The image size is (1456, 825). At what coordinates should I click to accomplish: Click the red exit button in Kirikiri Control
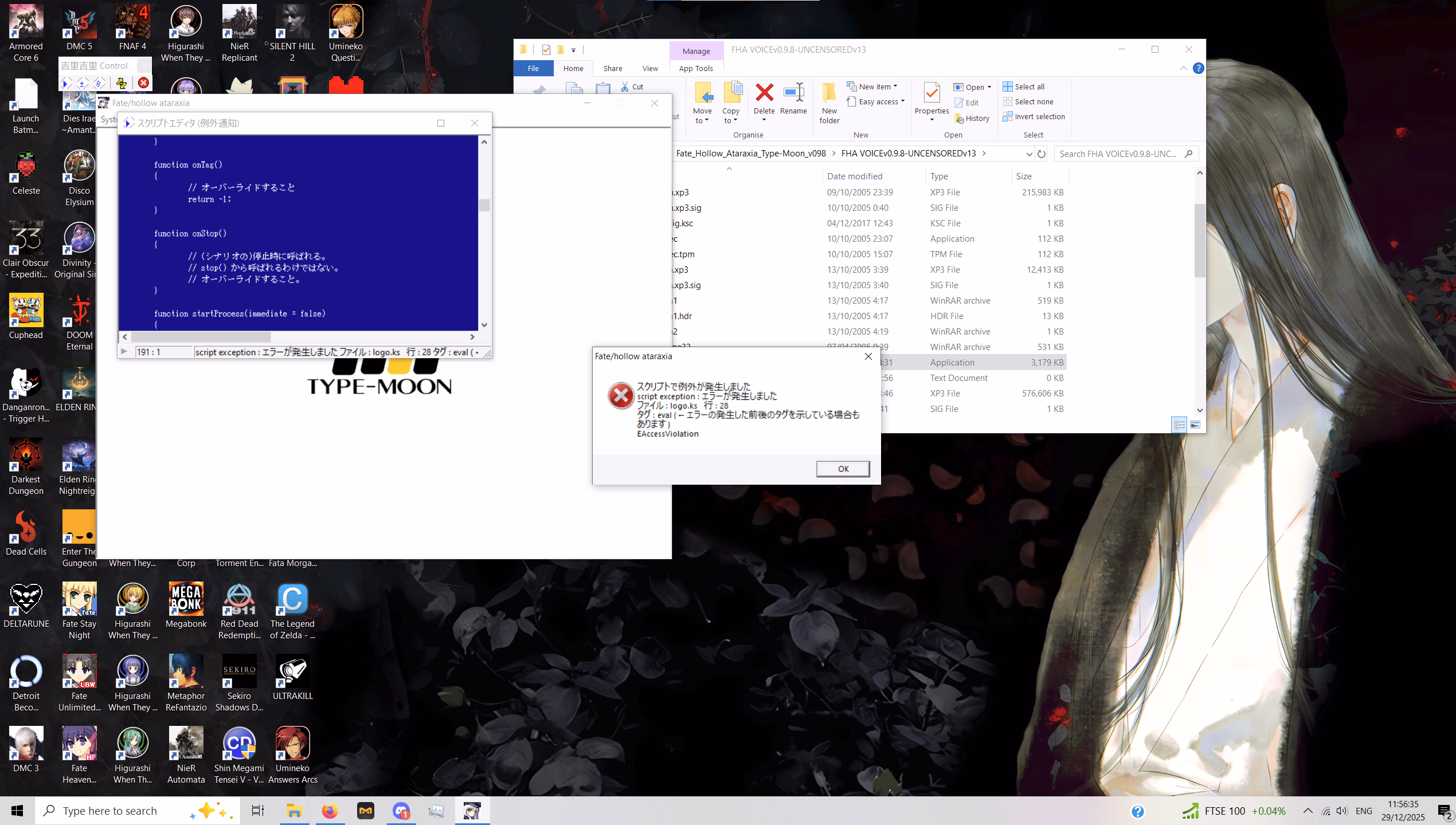pos(143,83)
